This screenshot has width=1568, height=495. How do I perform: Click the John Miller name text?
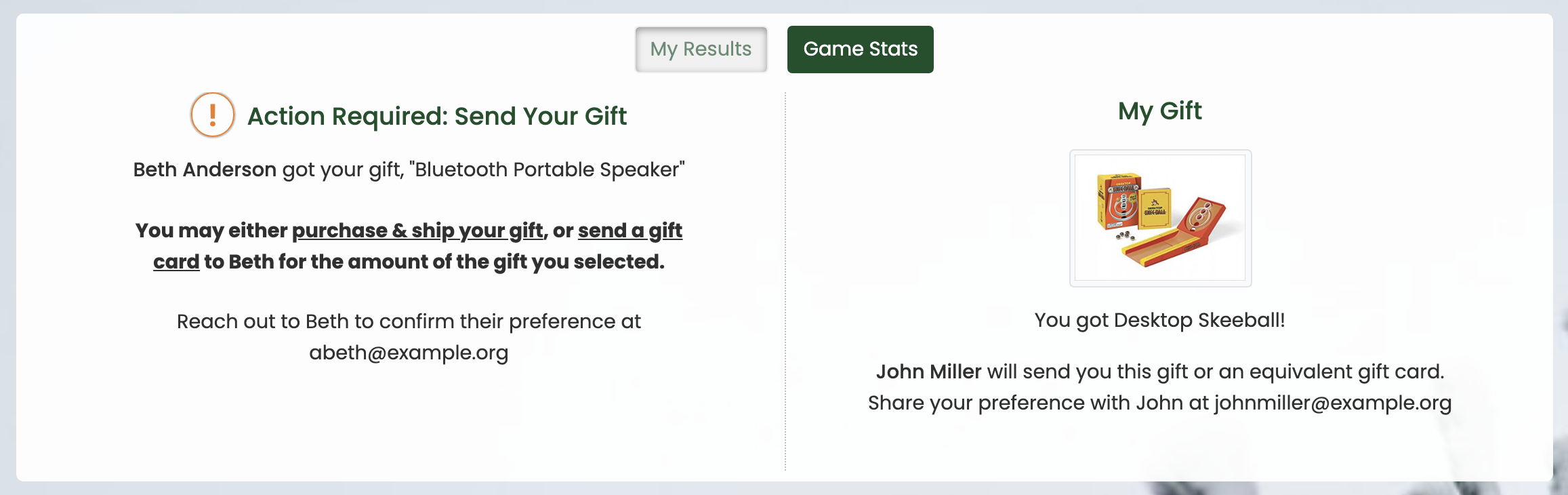[x=928, y=372]
